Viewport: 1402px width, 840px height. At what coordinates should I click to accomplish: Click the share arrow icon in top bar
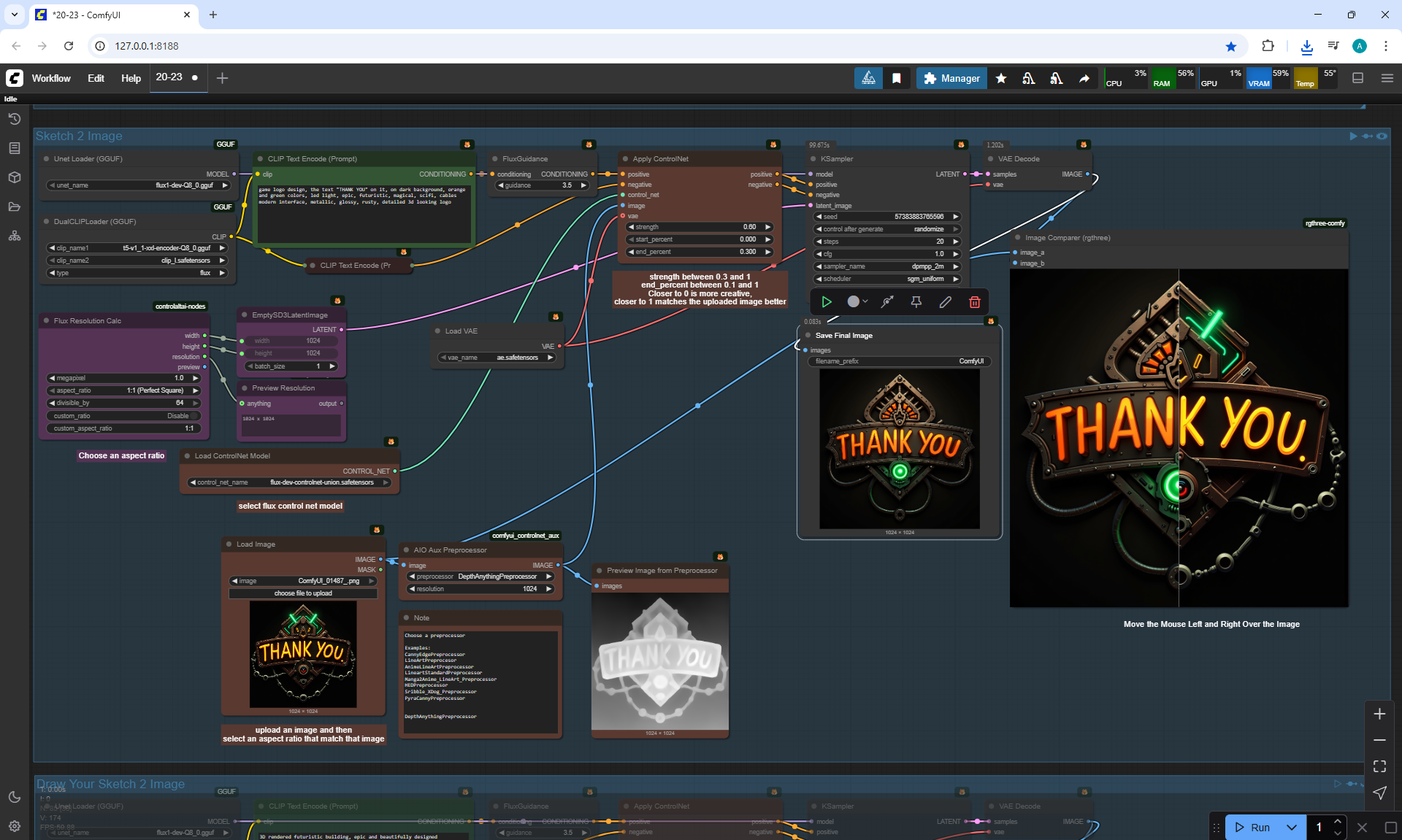click(x=1084, y=78)
